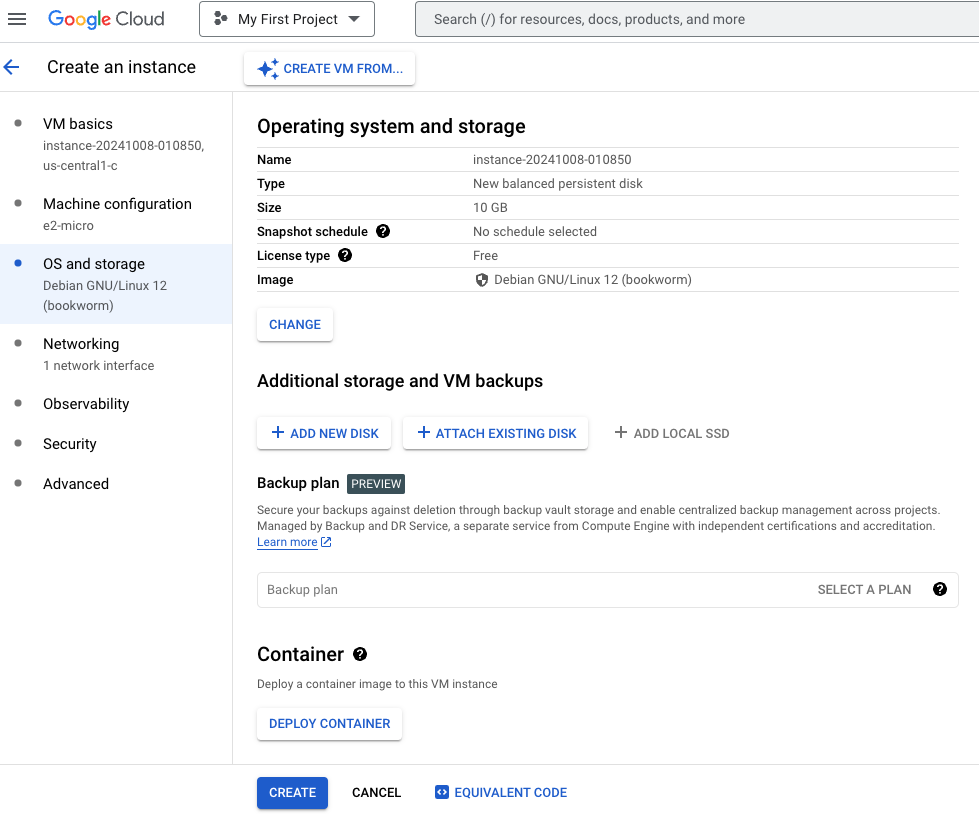Click the 1 network interface text
The width and height of the screenshot is (979, 814).
coord(99,366)
